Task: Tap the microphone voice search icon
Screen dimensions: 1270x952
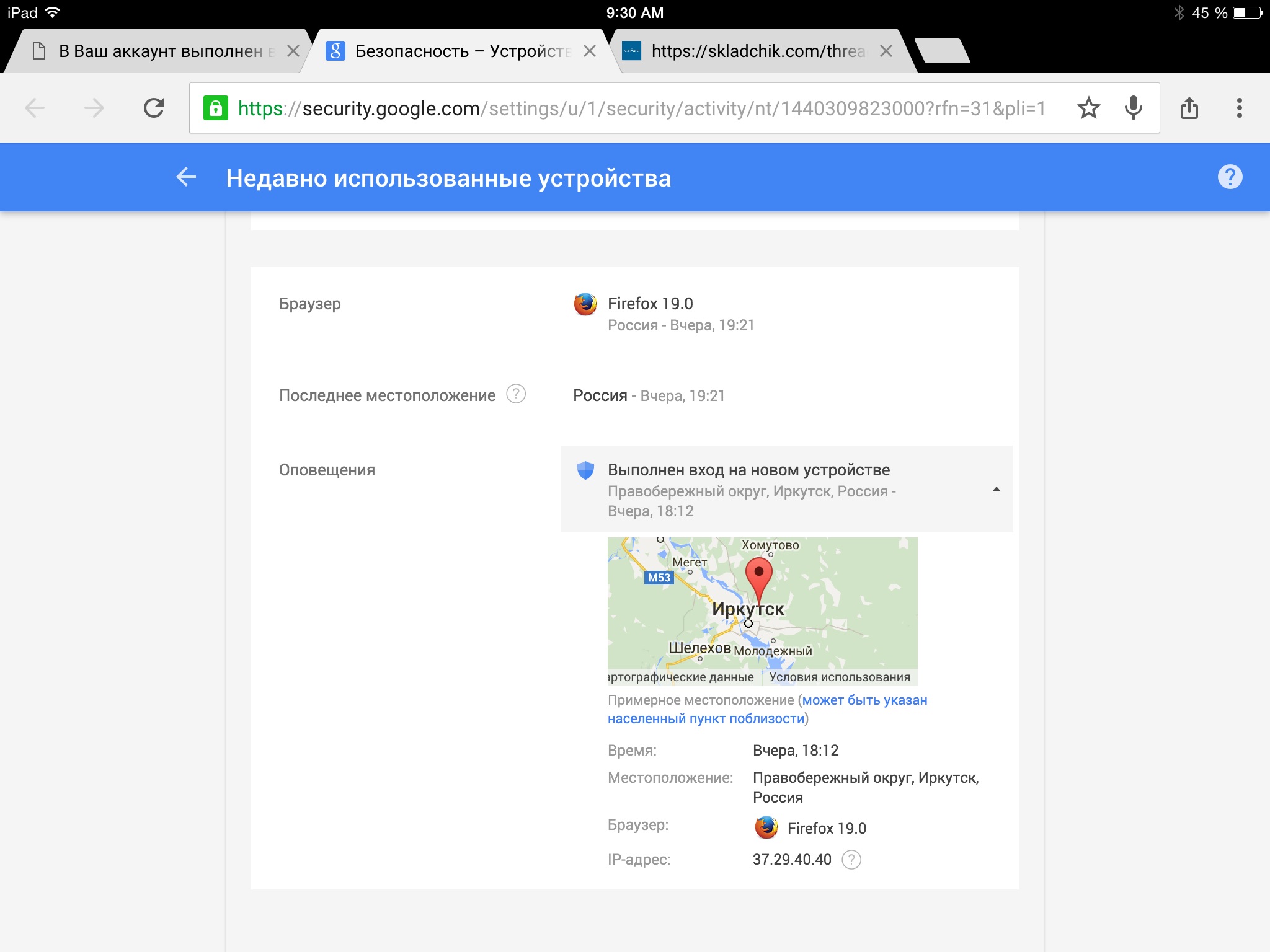Action: pyautogui.click(x=1133, y=108)
